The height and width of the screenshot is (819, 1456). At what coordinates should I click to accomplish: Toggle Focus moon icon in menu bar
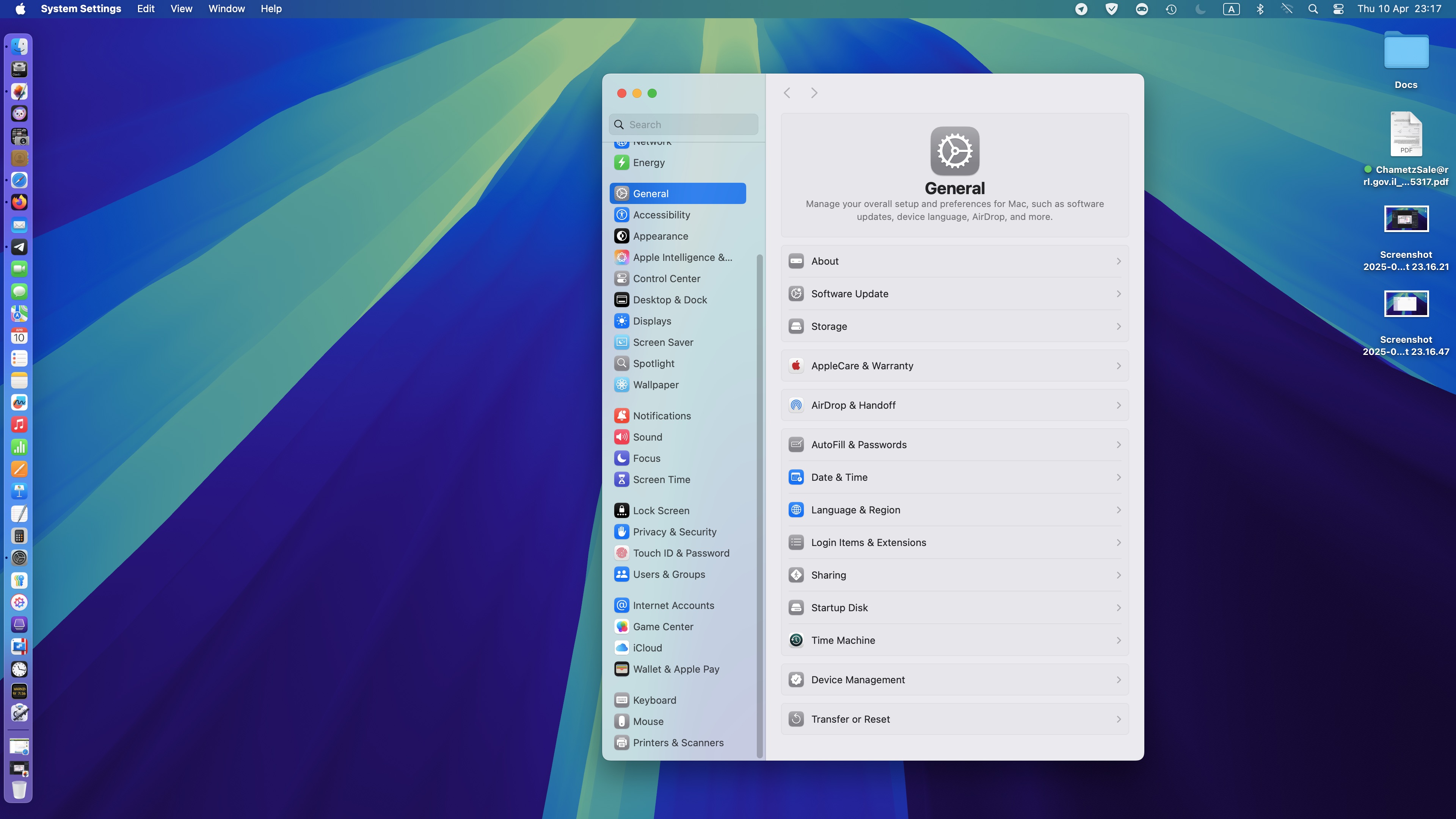coord(1200,9)
